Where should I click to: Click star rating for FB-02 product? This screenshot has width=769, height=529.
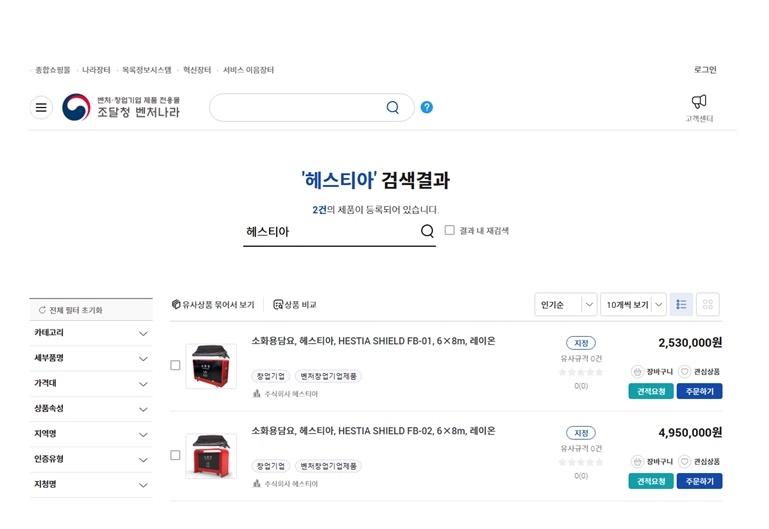(x=581, y=462)
